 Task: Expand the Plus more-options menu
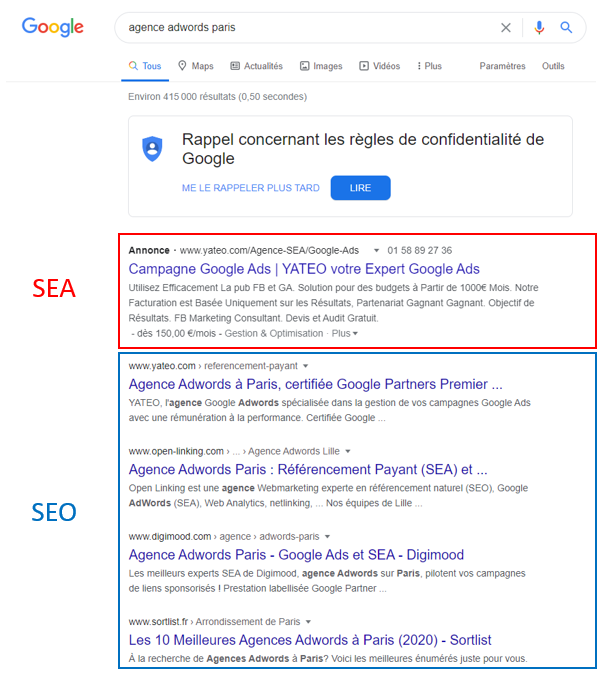pos(429,66)
